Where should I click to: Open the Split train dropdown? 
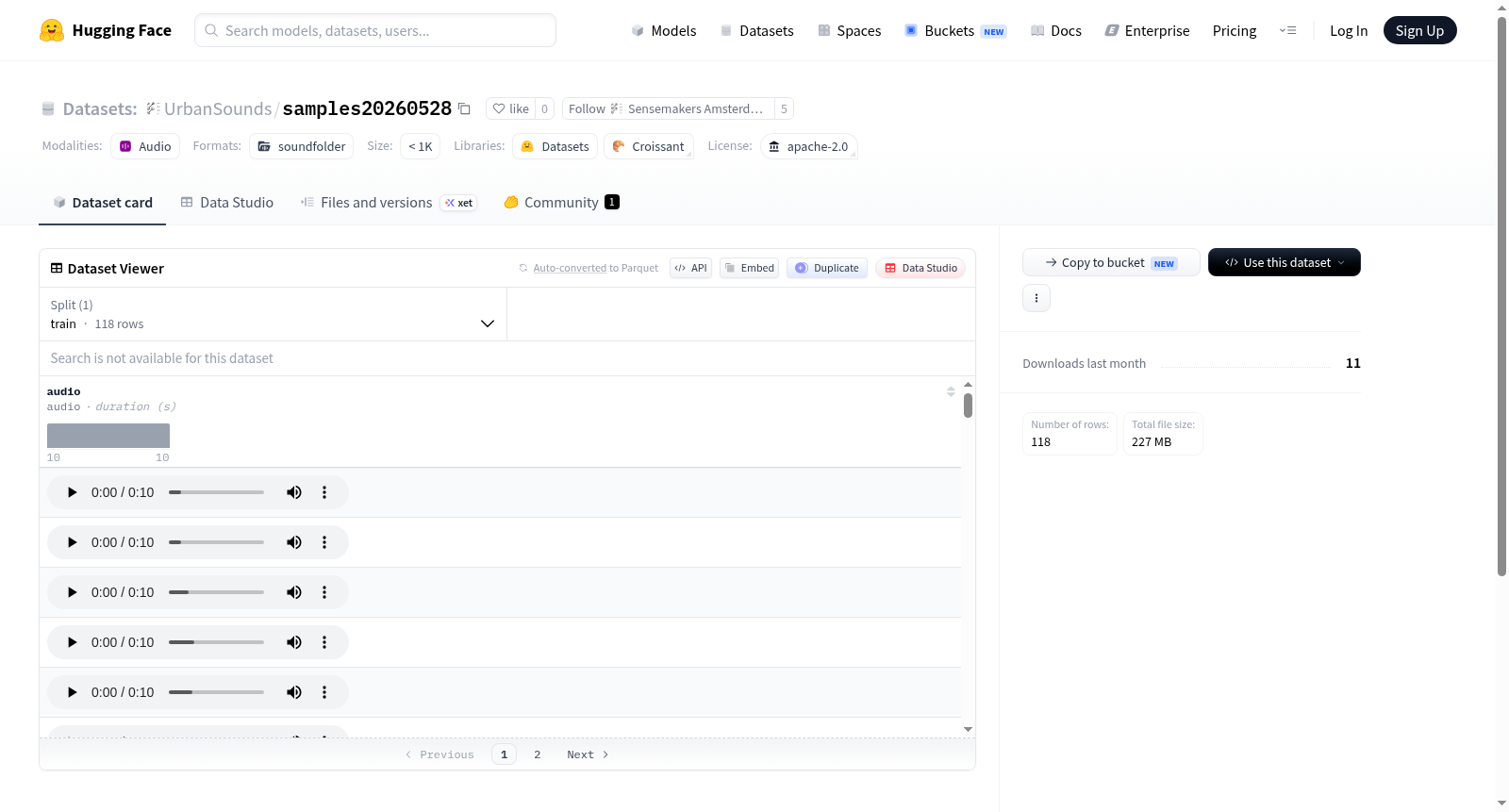(x=273, y=314)
